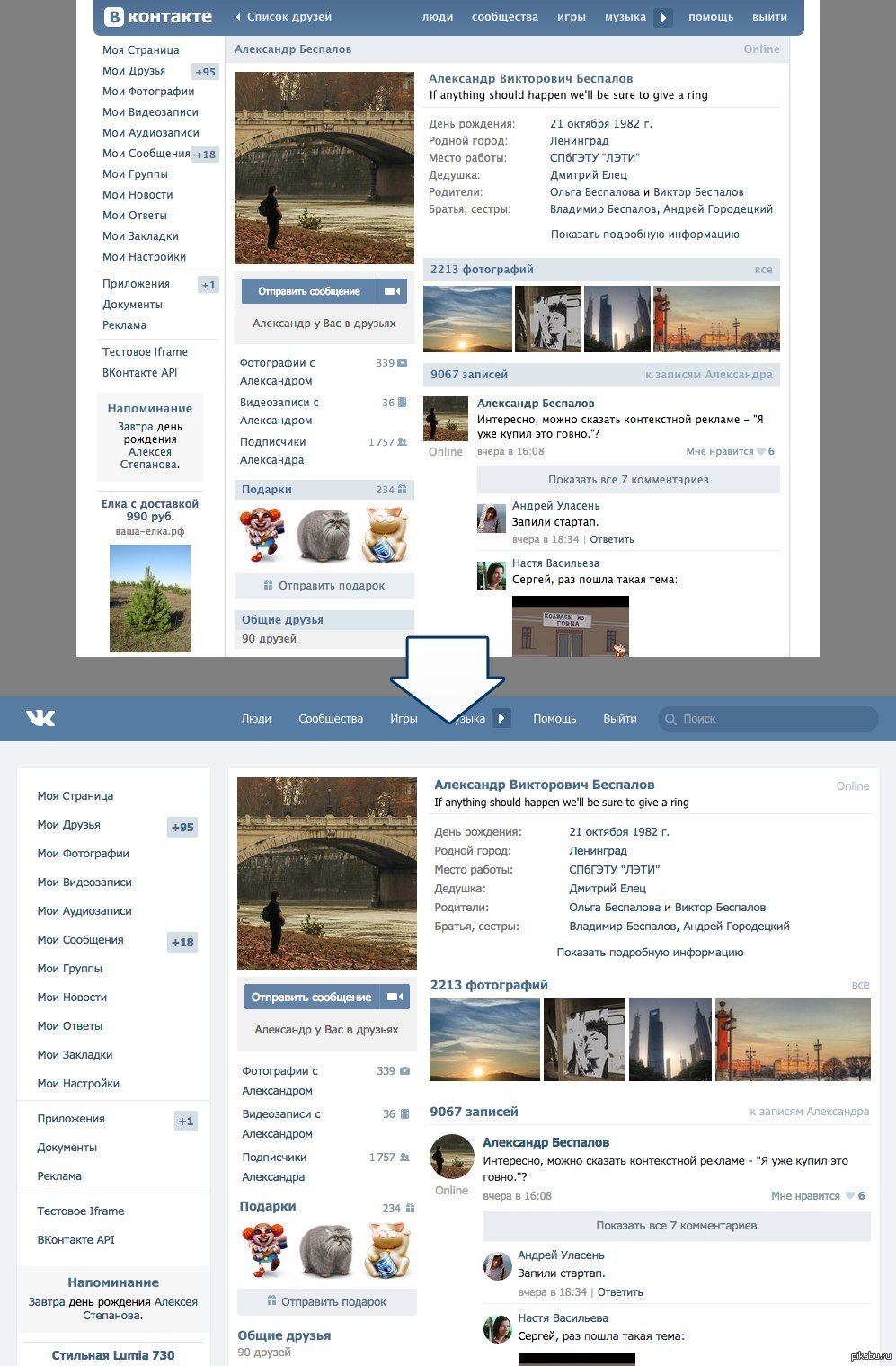
Task: Click the +95 friends counter badge in the lower sidebar
Action: tap(182, 827)
